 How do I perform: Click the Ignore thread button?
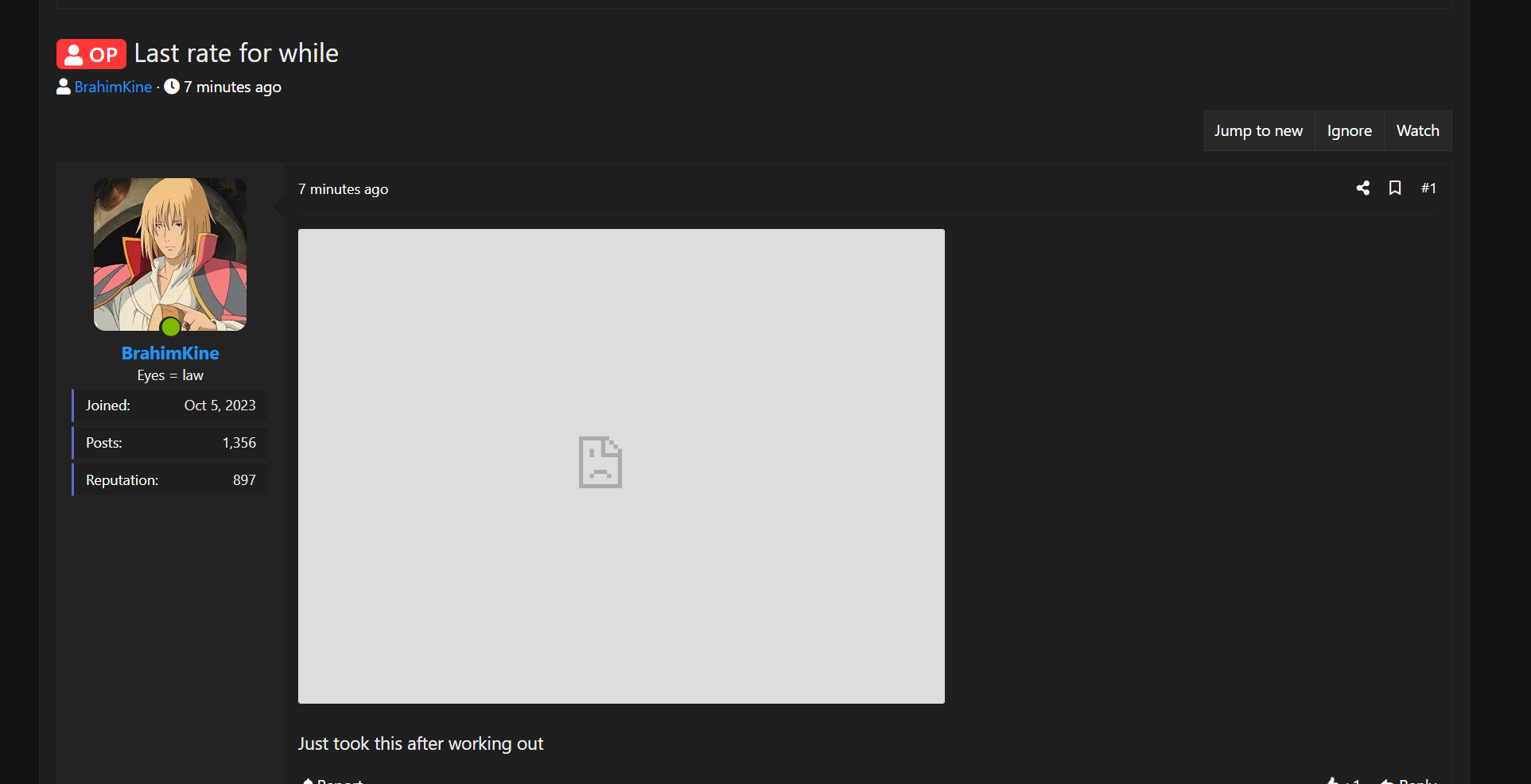pyautogui.click(x=1349, y=130)
